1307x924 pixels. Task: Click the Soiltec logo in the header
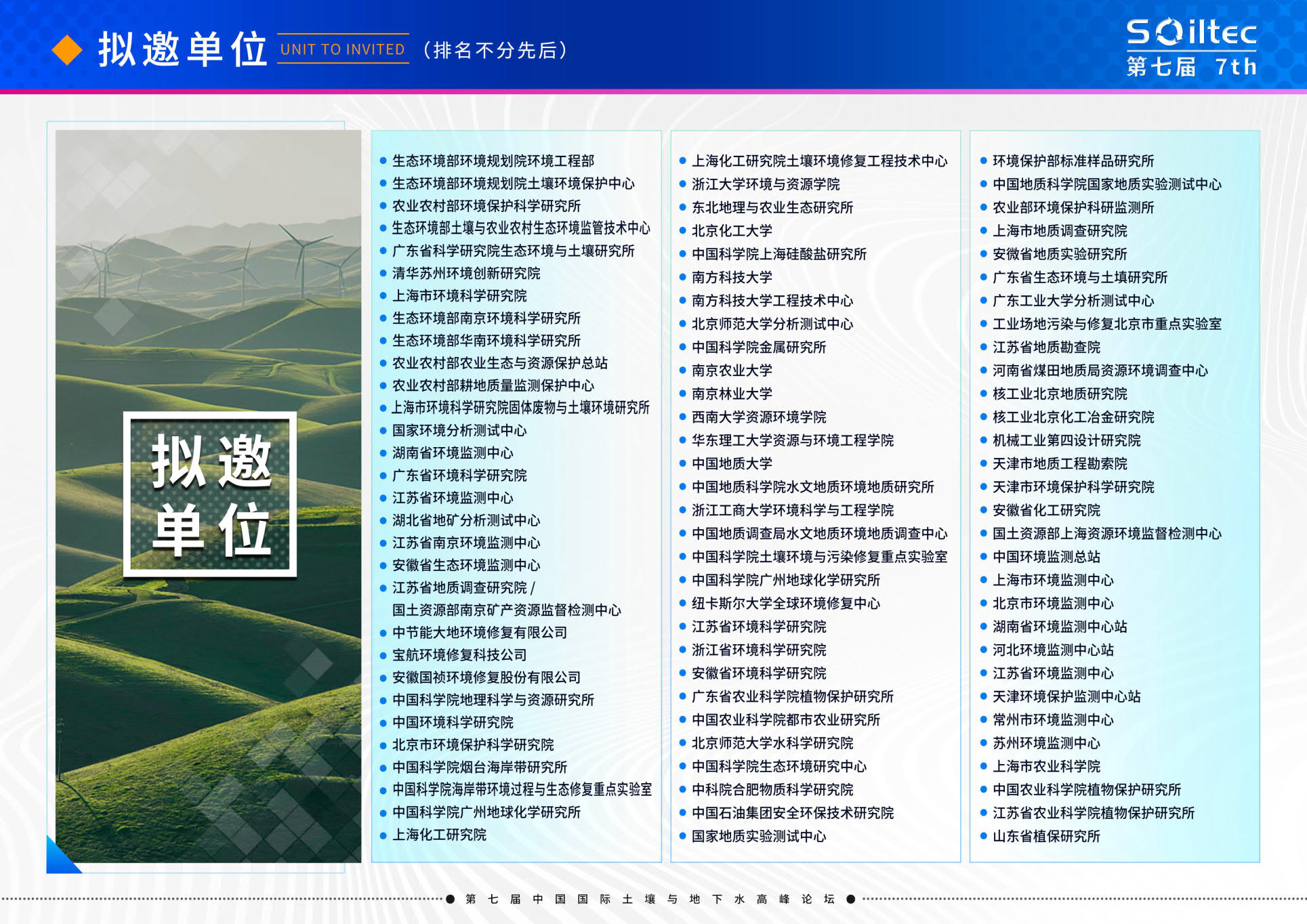1191,32
